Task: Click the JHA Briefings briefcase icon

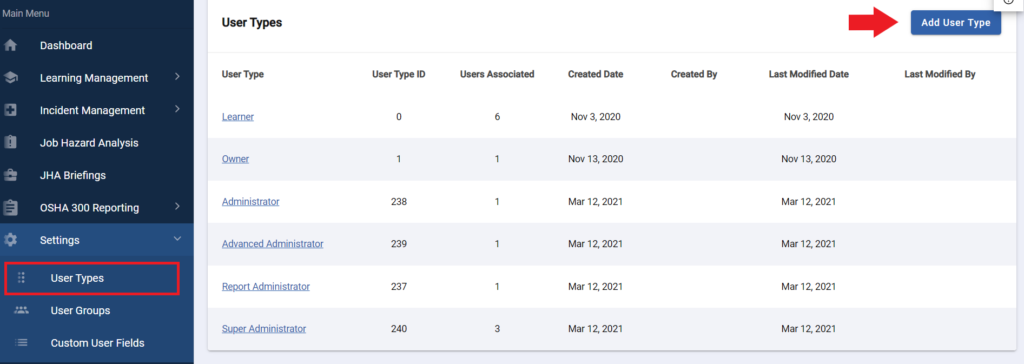Action: 10,175
